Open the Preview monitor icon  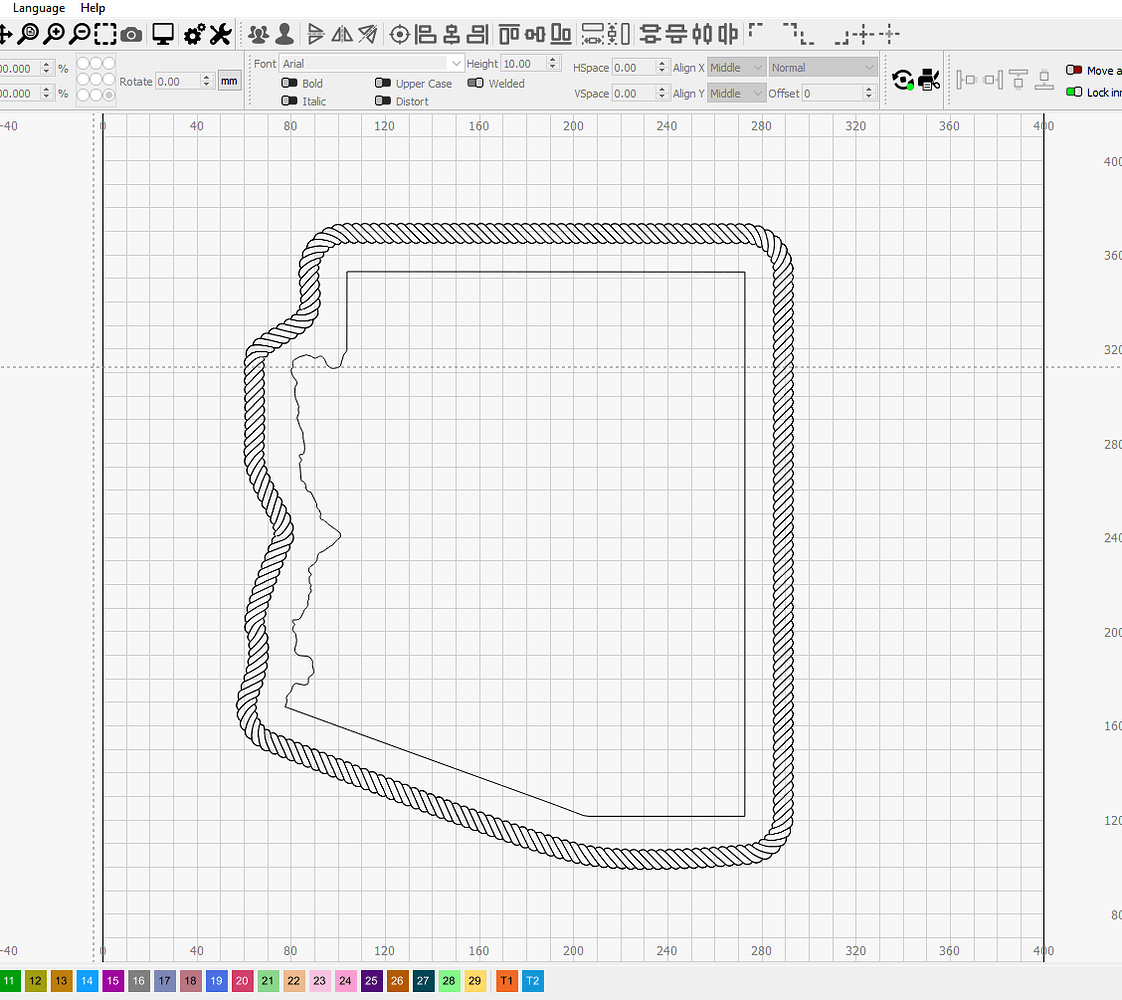click(163, 34)
